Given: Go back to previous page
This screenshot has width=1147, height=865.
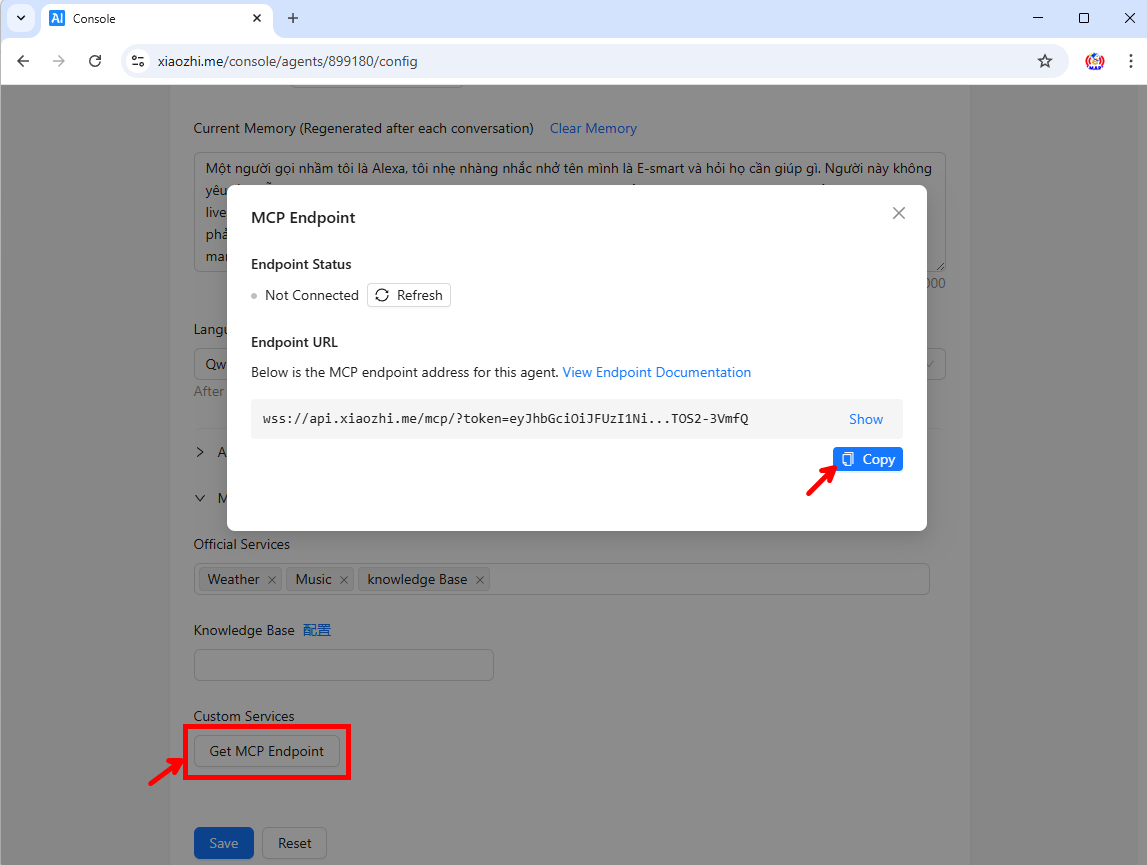Looking at the screenshot, I should pos(23,61).
